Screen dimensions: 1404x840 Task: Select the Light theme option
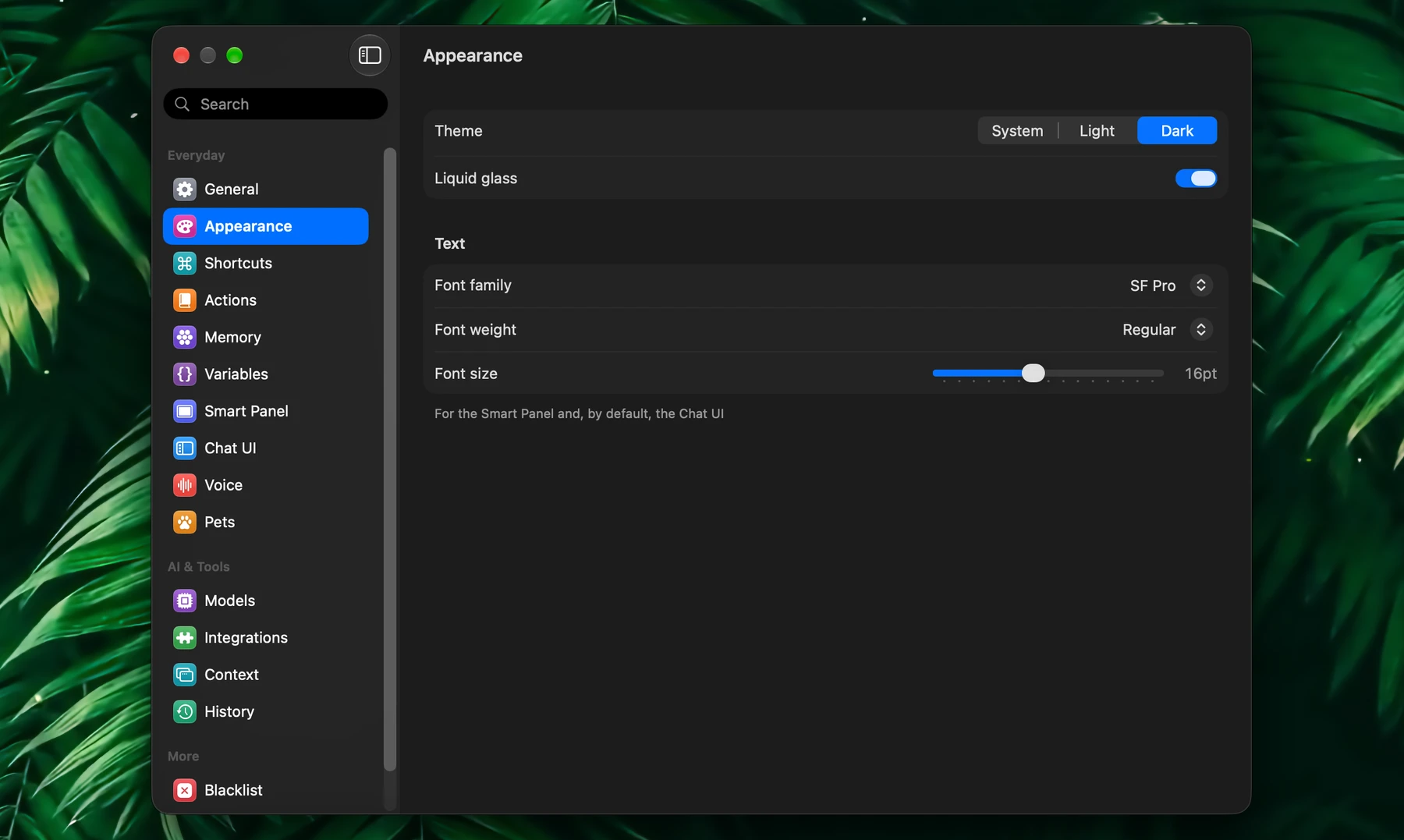(x=1097, y=131)
